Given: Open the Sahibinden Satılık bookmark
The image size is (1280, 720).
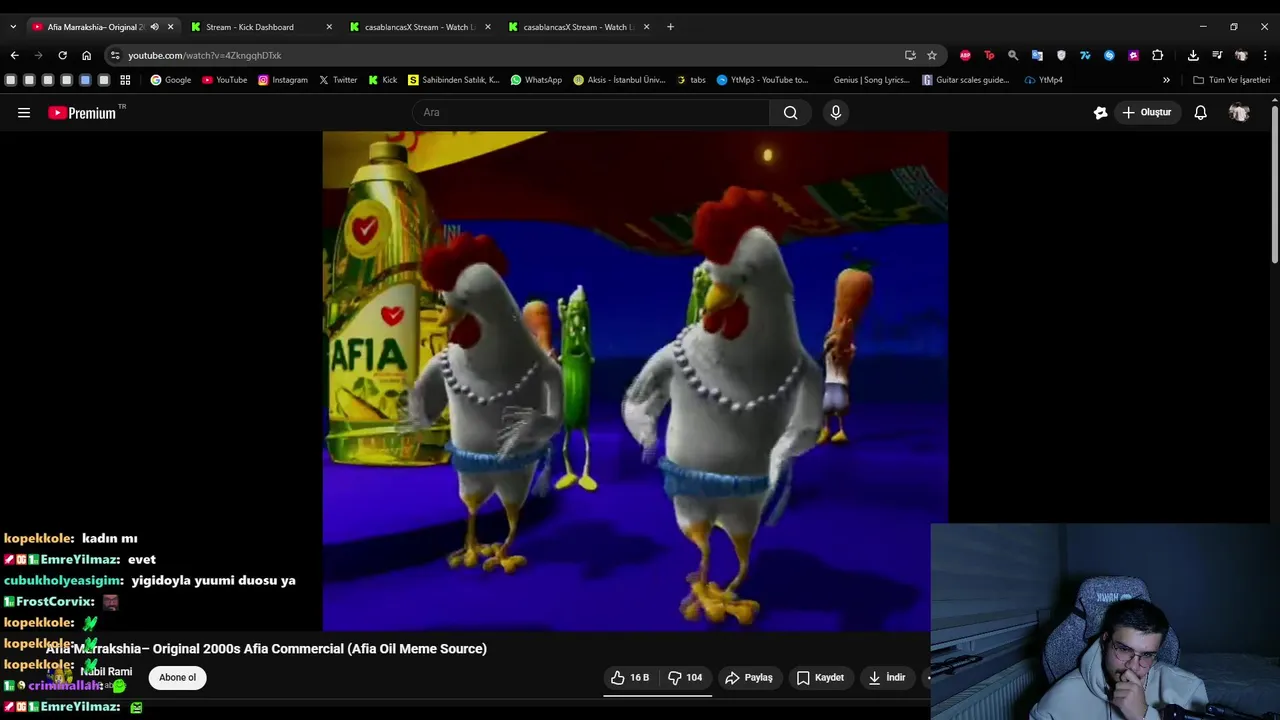Looking at the screenshot, I should coord(454,80).
